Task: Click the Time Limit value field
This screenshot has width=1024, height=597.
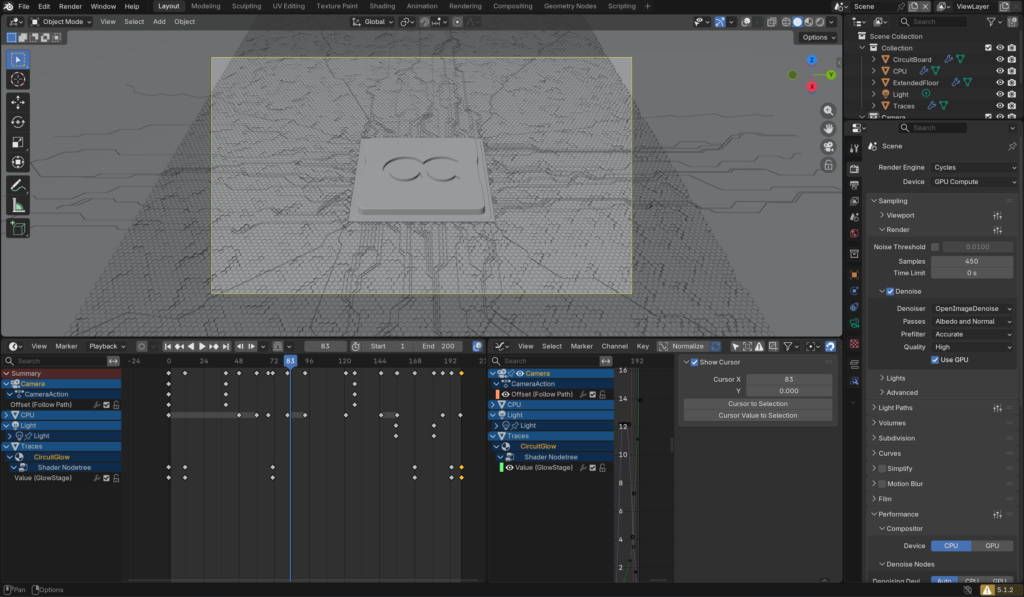Action: coord(972,273)
